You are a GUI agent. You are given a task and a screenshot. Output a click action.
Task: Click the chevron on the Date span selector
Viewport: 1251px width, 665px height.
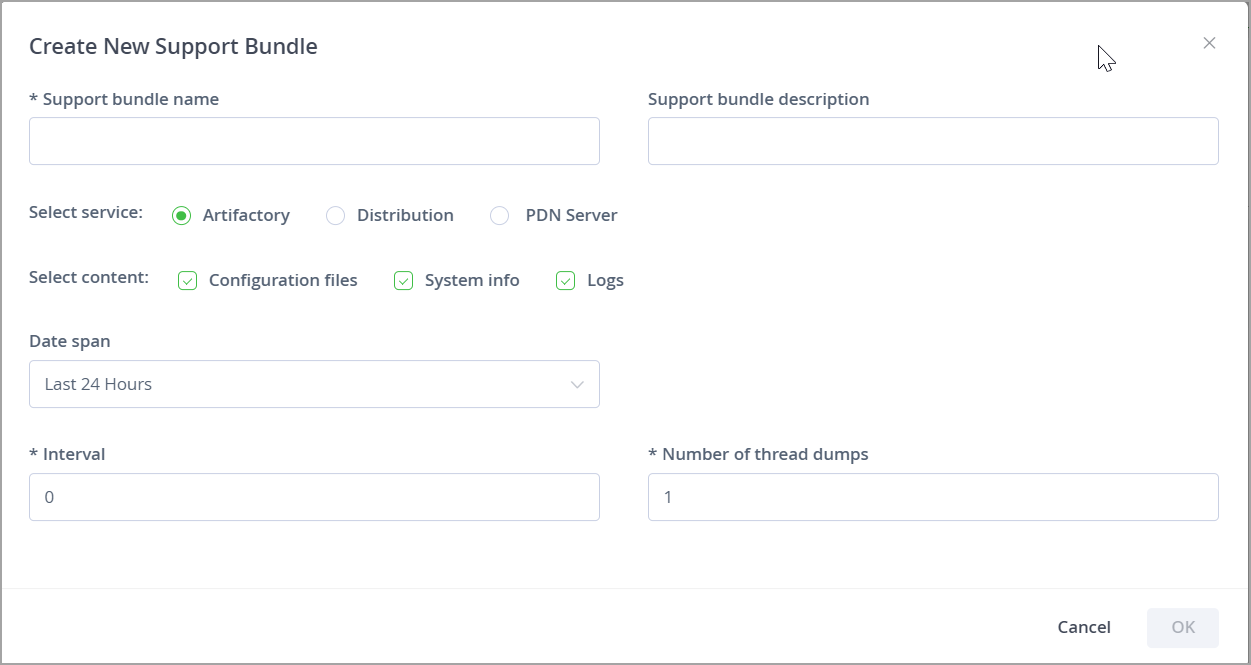tap(577, 384)
